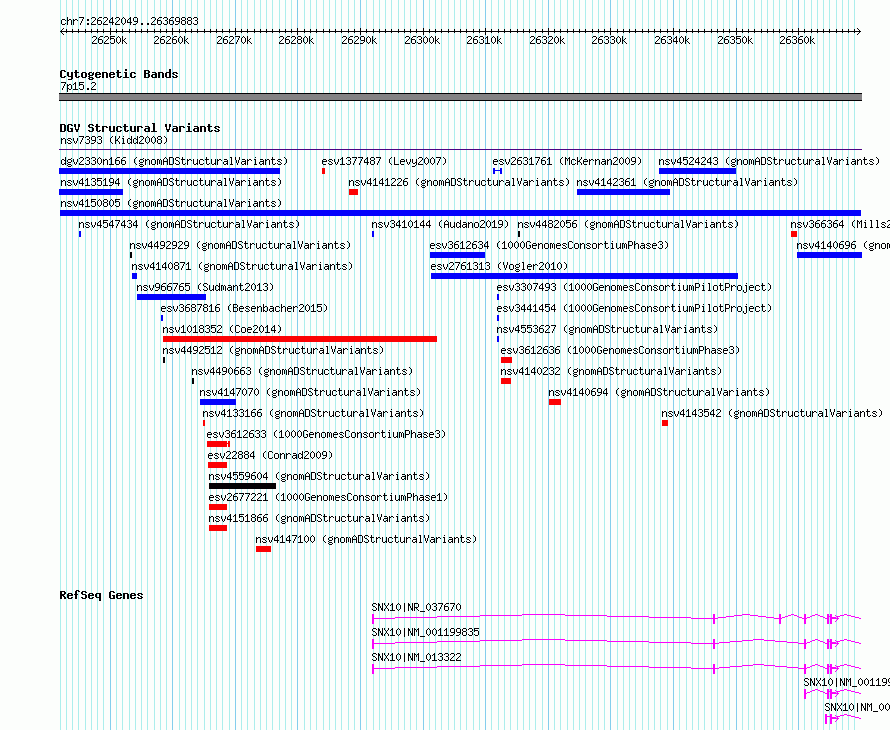Open esv22884 (Conrad2009) variant

click(270, 455)
